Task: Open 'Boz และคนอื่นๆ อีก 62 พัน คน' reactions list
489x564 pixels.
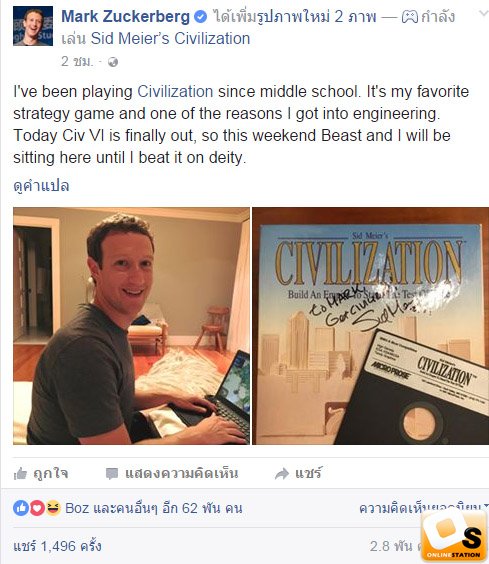Action: (154, 508)
